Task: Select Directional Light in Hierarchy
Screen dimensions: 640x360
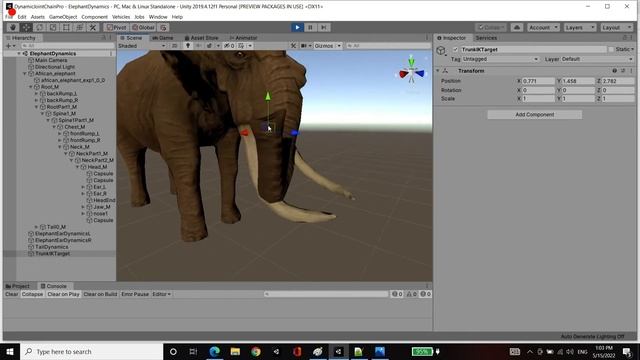Action: [54, 67]
